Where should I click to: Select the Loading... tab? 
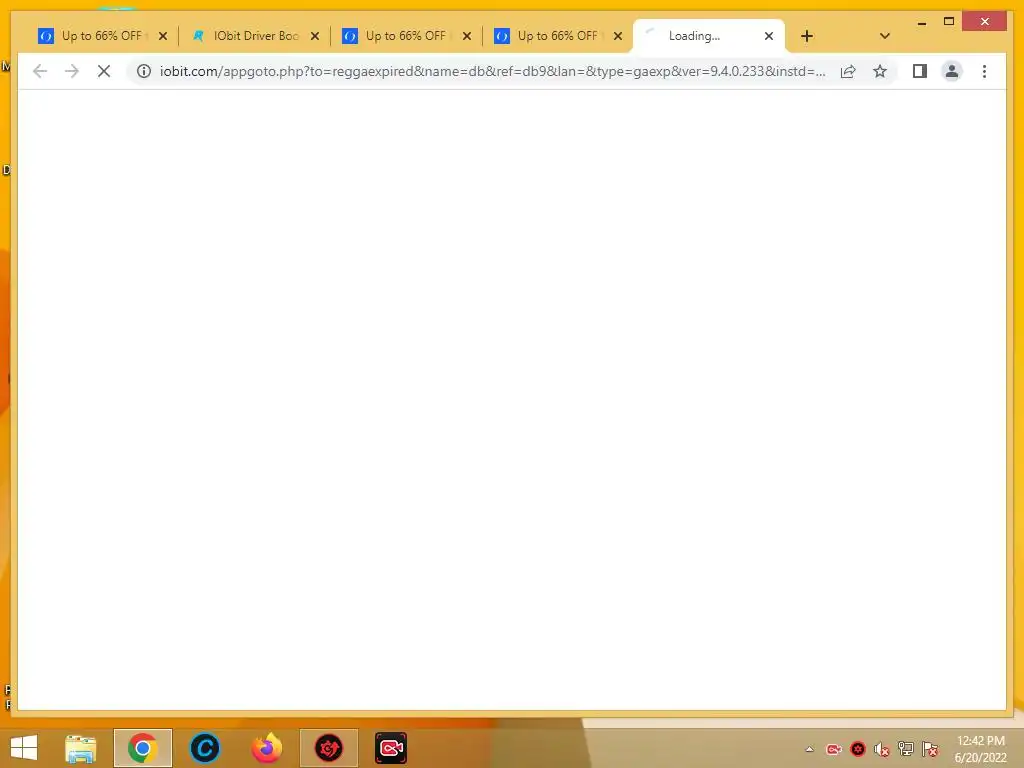click(x=709, y=36)
